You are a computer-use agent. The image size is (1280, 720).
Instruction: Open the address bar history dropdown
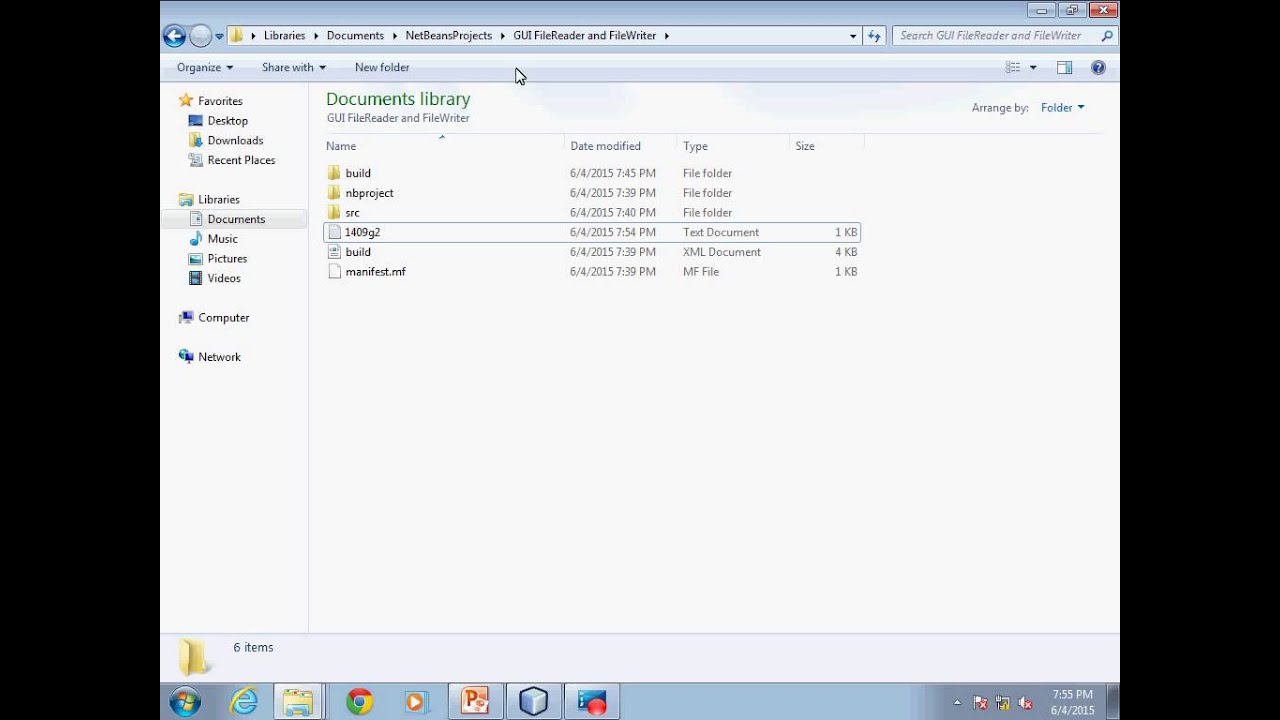point(853,36)
